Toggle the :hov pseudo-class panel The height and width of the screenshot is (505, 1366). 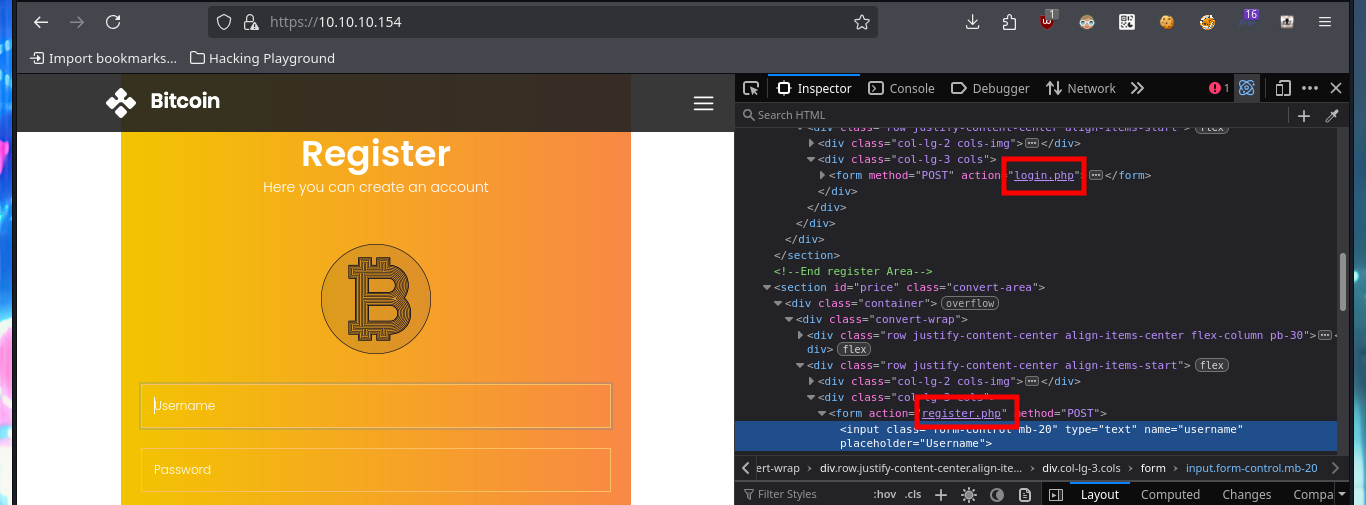coord(884,494)
